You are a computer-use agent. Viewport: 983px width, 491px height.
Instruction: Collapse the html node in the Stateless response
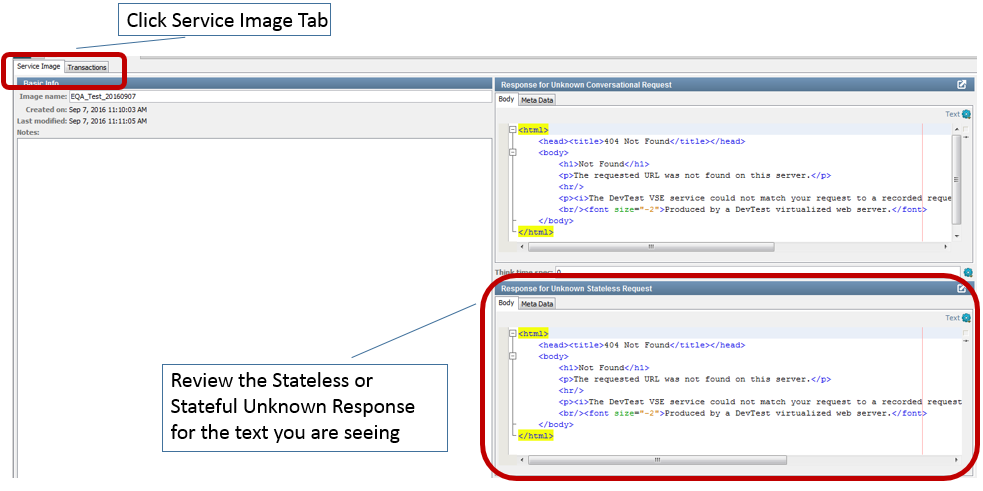coord(513,333)
